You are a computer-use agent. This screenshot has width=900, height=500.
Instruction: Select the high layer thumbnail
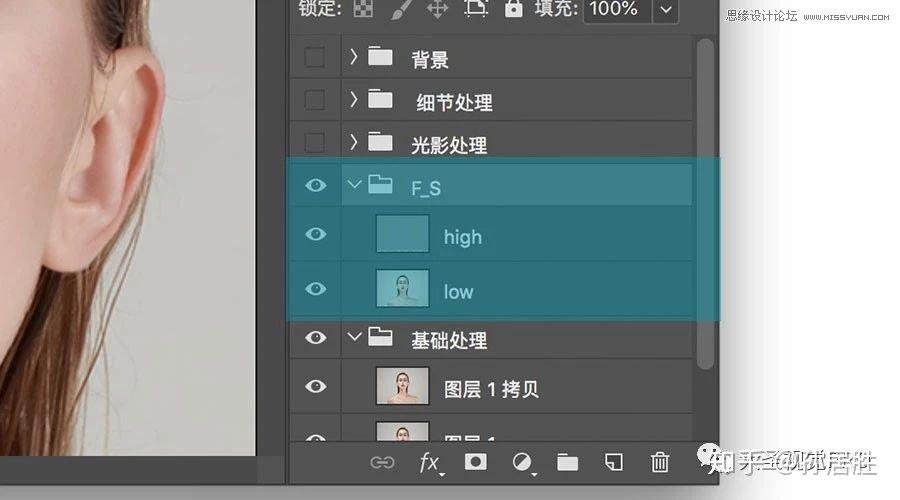tap(402, 234)
